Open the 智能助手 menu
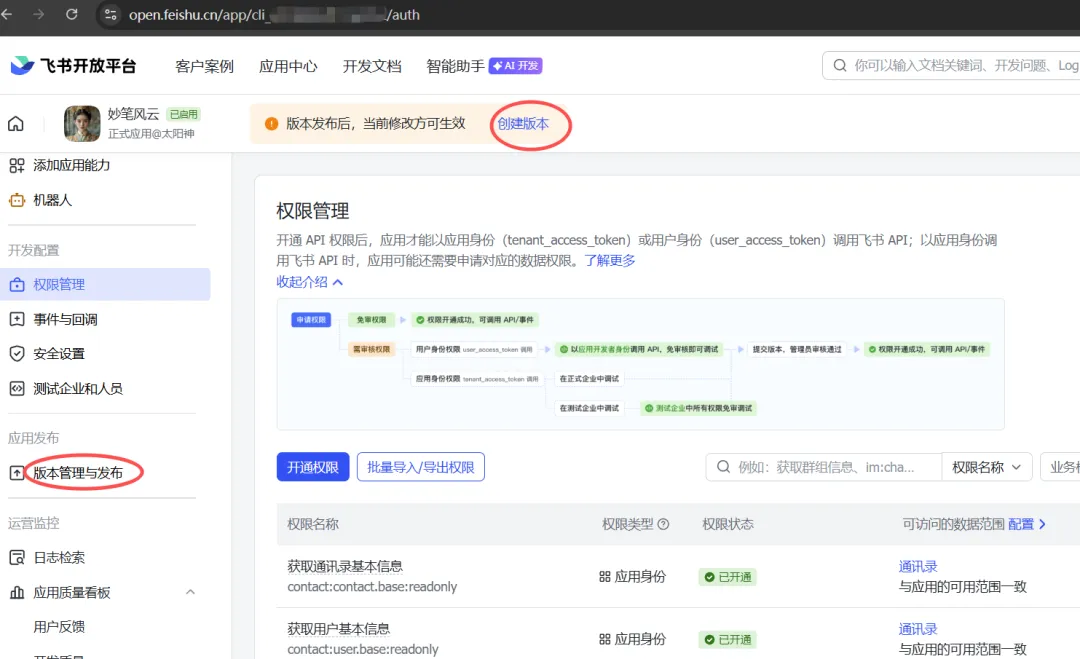The height and width of the screenshot is (659, 1080). point(455,66)
